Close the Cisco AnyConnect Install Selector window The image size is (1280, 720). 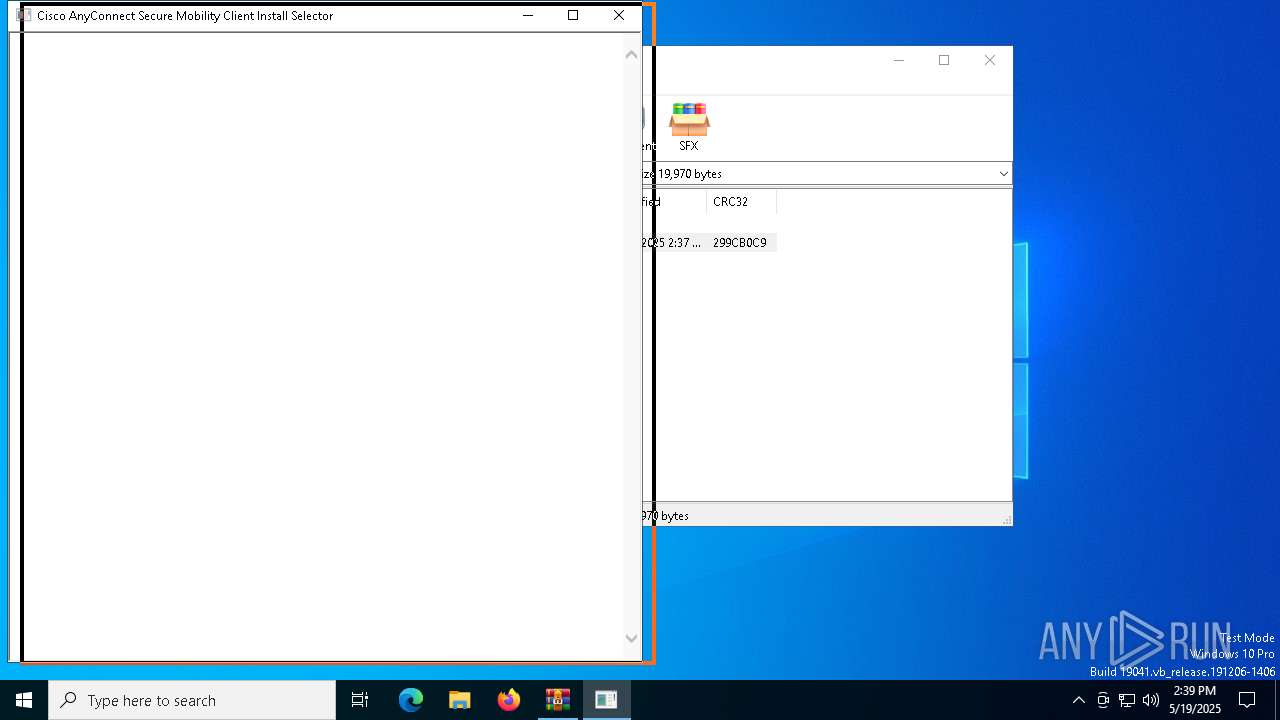pos(619,16)
